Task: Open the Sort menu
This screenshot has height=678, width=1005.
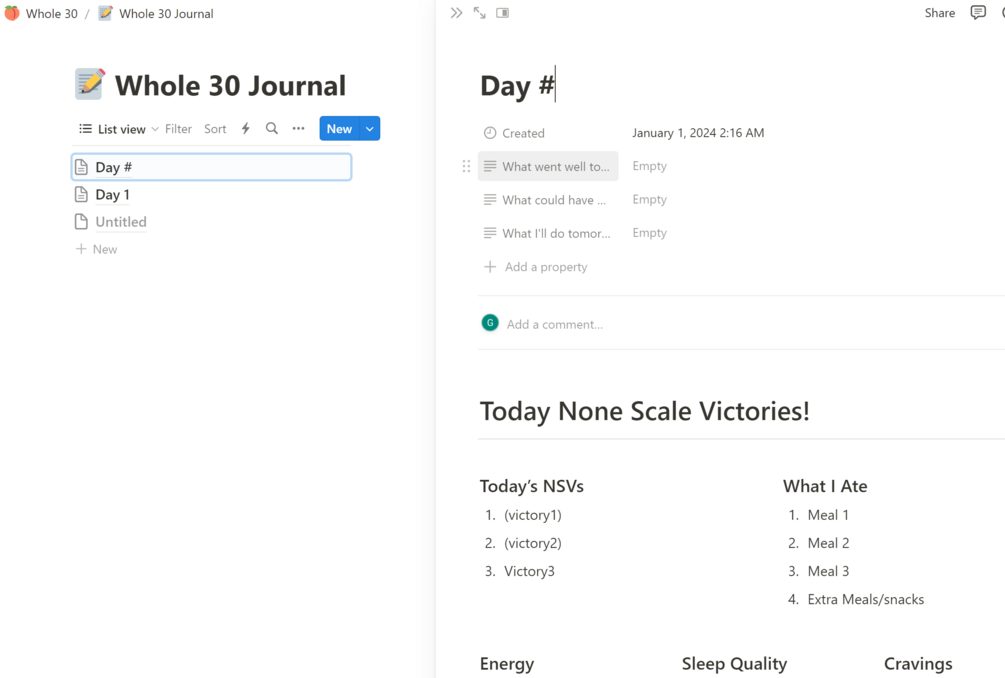Action: (215, 129)
